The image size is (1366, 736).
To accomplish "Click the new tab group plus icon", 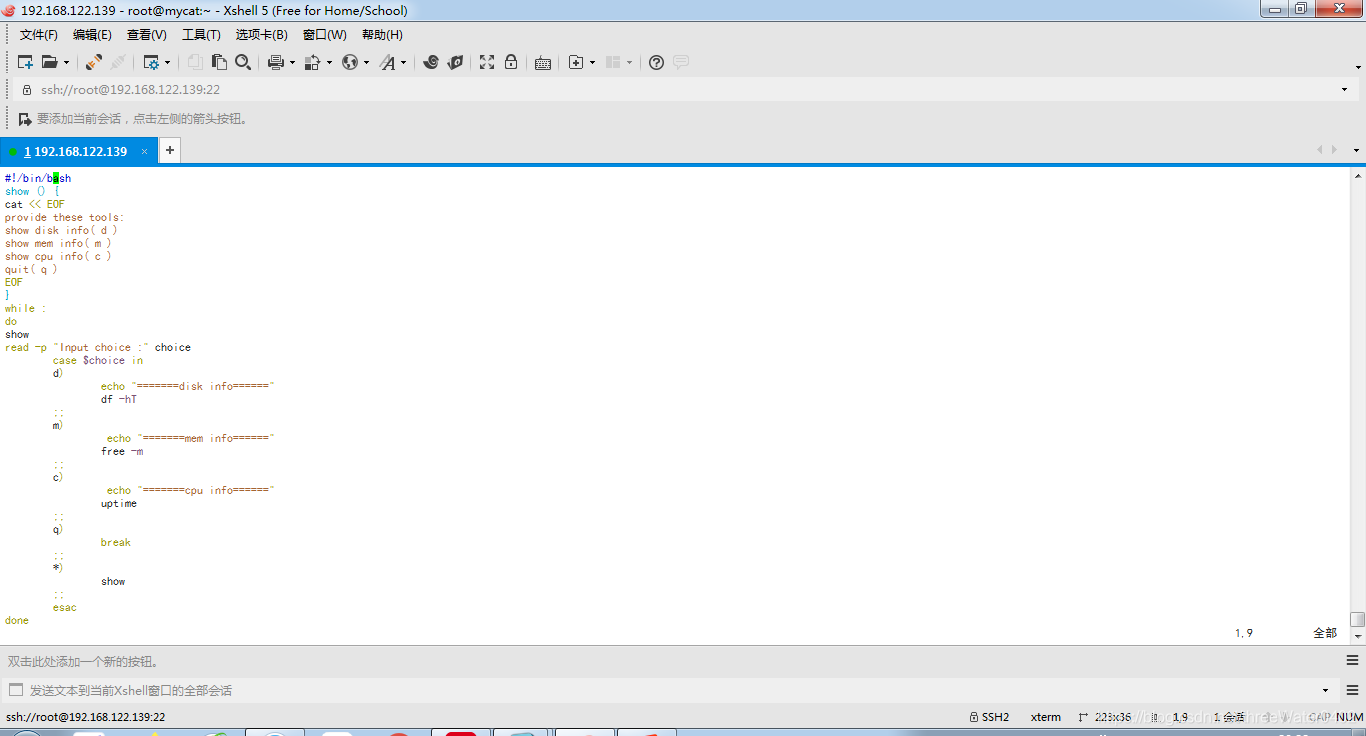I will pyautogui.click(x=576, y=62).
